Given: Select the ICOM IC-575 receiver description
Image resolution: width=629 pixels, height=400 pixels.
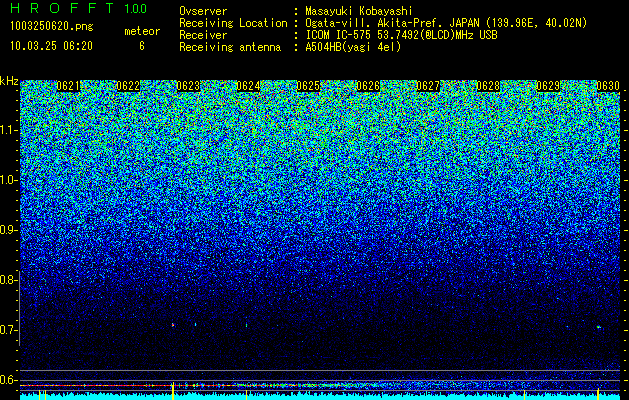Looking at the screenshot, I should click(x=401, y=35).
